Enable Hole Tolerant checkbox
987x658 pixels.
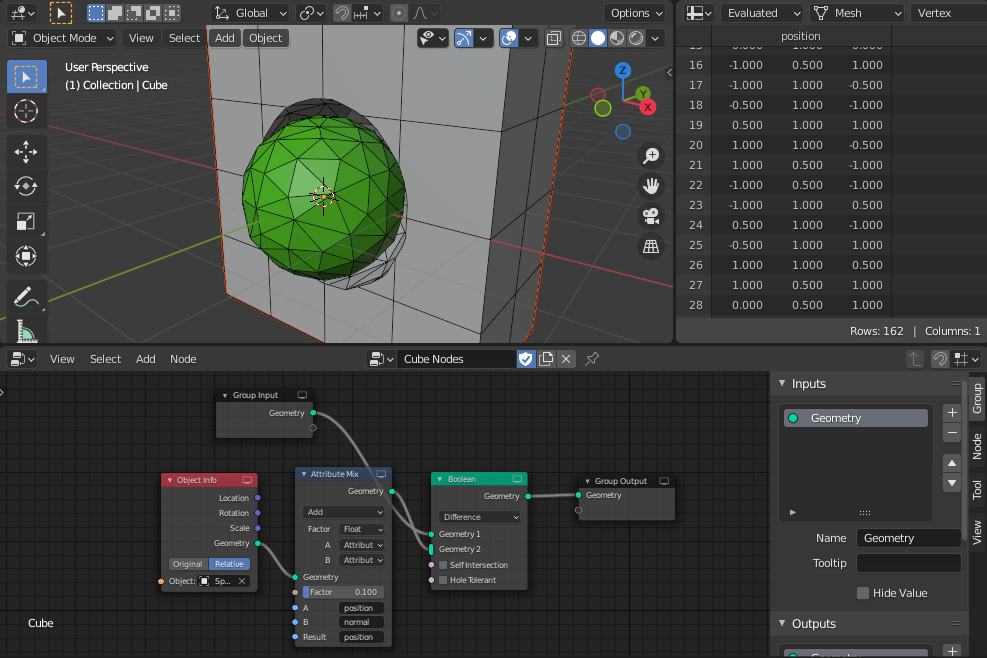(443, 580)
